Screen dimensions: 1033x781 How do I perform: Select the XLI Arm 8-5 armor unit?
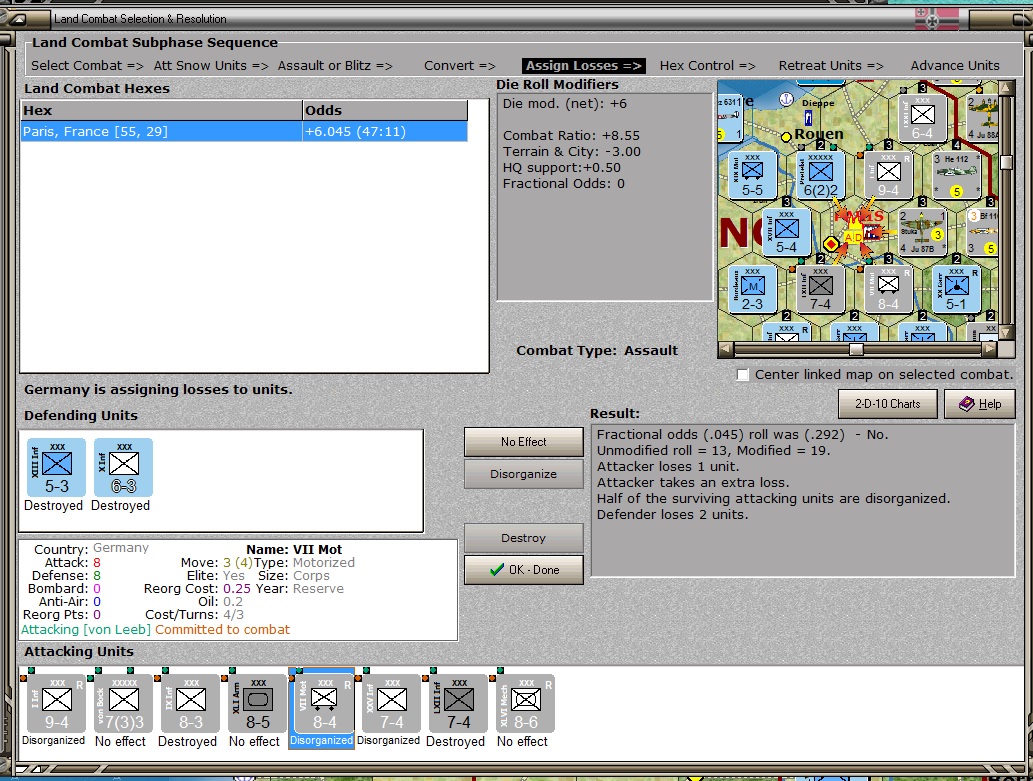coord(258,703)
